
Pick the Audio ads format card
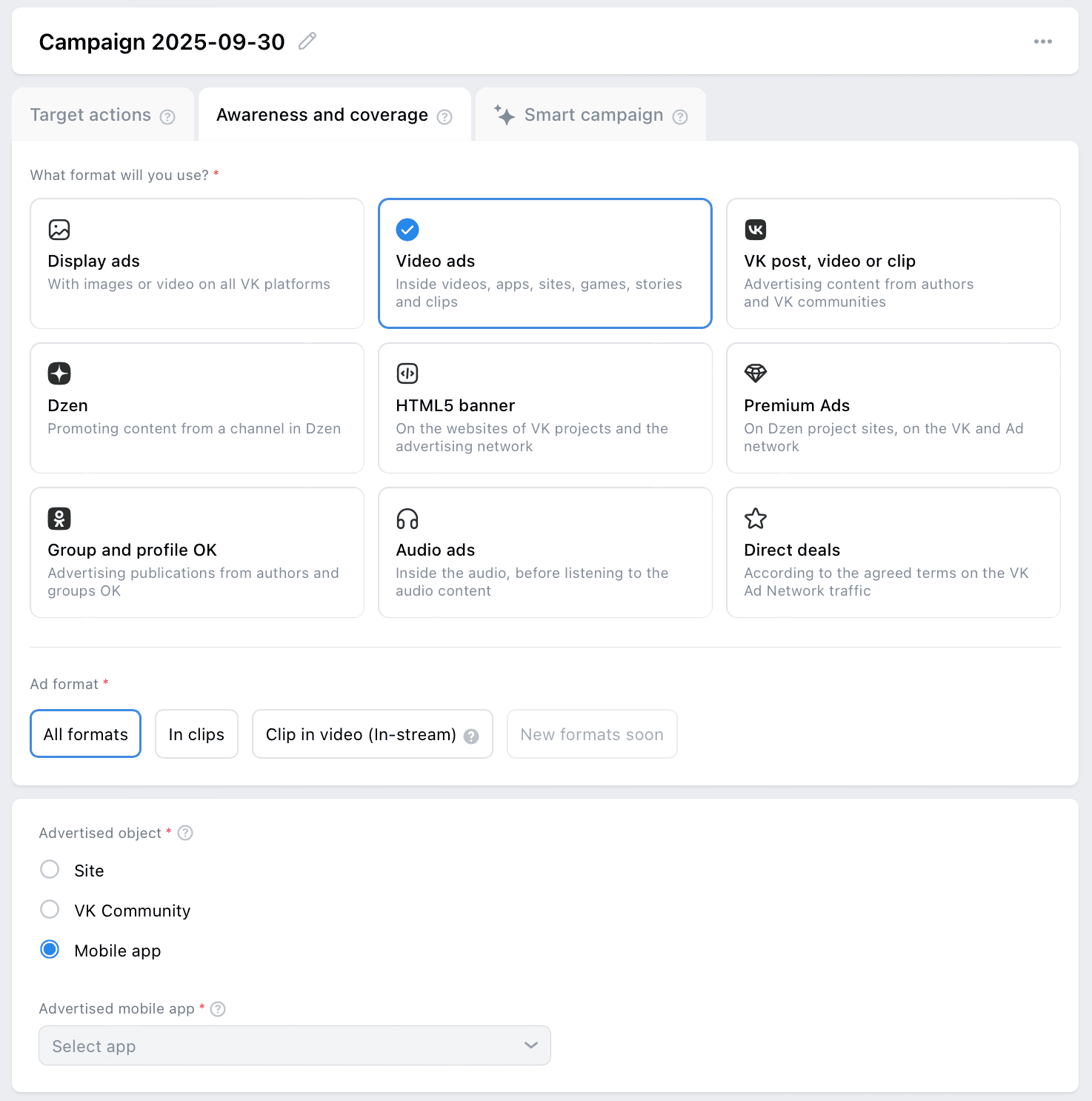[545, 552]
